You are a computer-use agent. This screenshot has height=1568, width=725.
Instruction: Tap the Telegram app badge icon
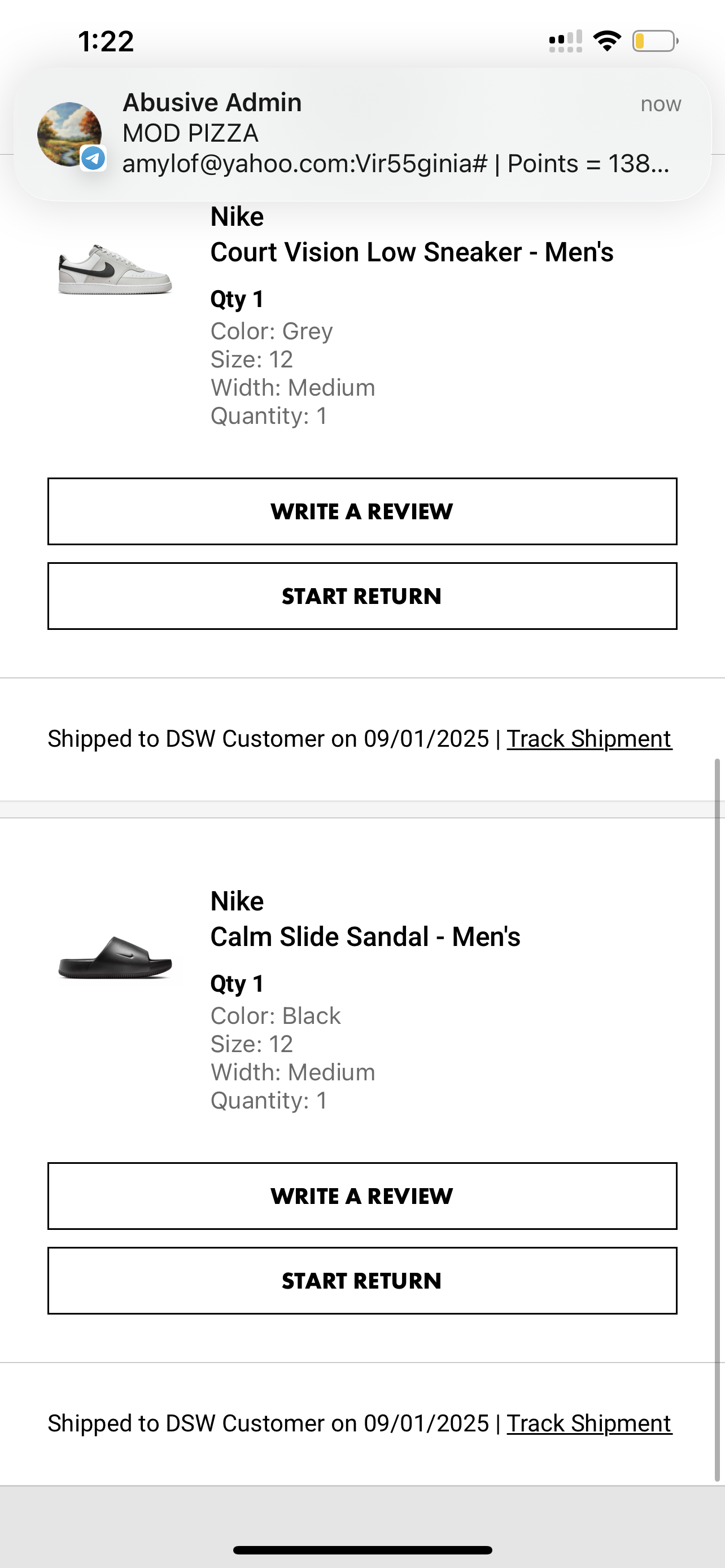(x=93, y=158)
